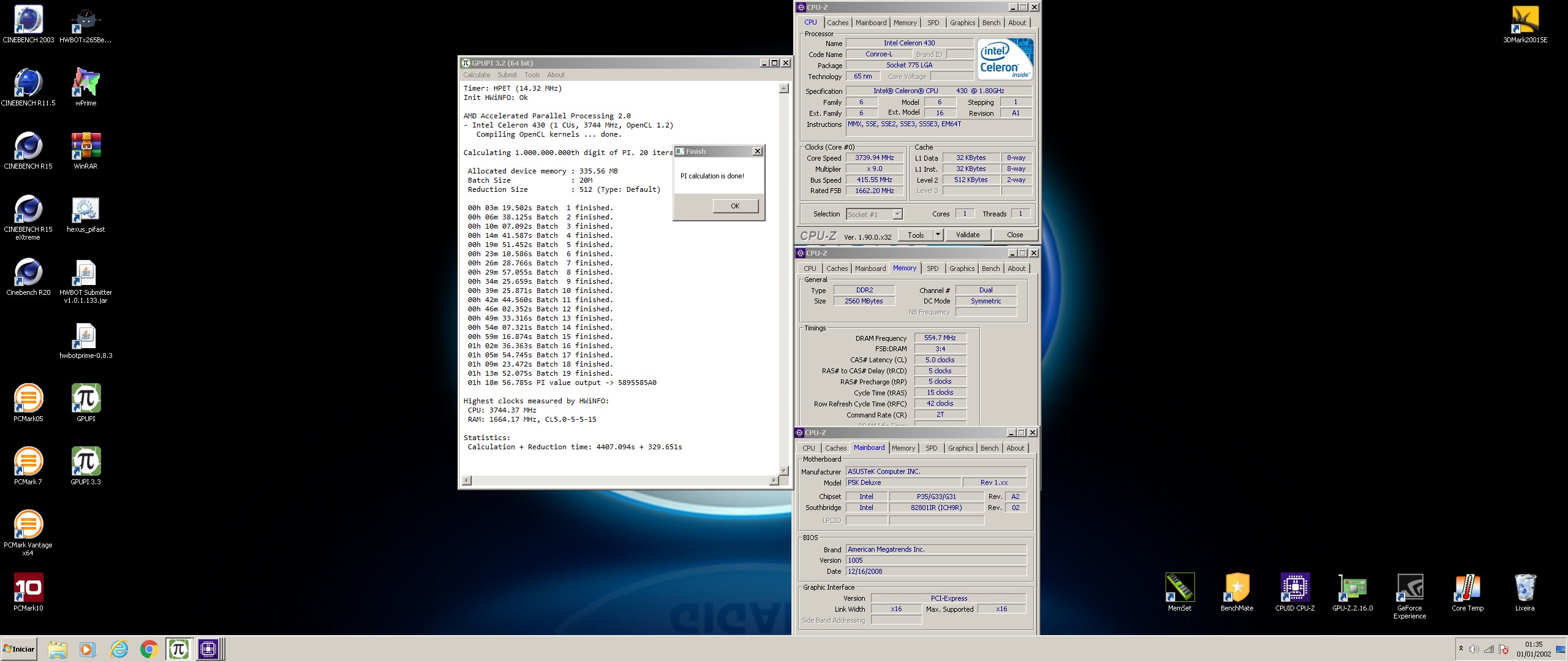Screen dimensions: 1568x662
Task: Click taskbar volume speaker icon
Action: click(x=1474, y=649)
